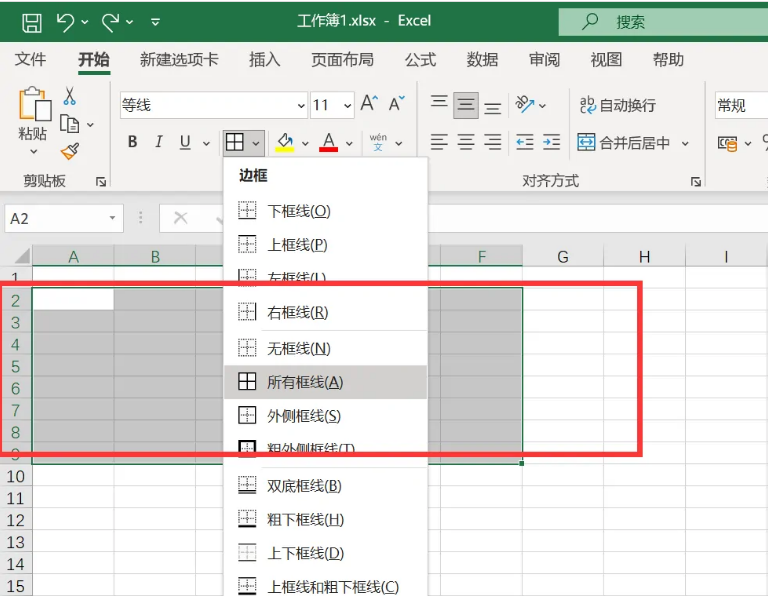This screenshot has width=768, height=596.
Task: Toggle 自动换行 wrap text
Action: (x=617, y=105)
